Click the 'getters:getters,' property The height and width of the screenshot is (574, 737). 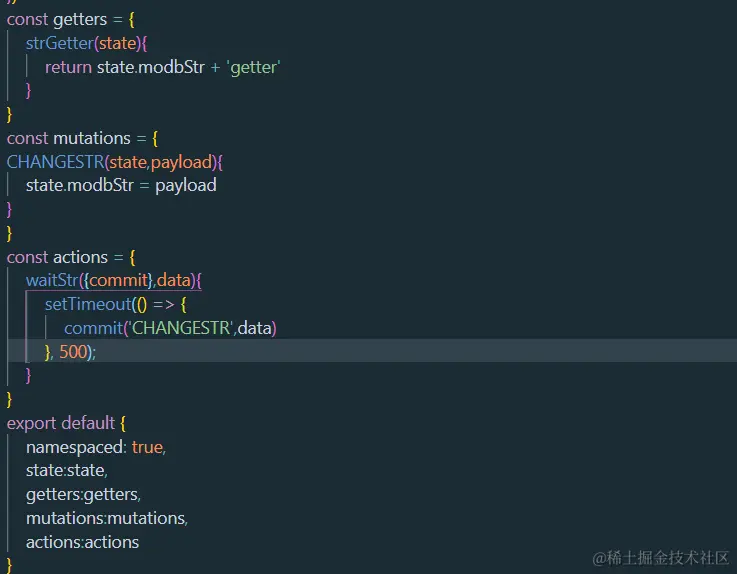(x=83, y=495)
